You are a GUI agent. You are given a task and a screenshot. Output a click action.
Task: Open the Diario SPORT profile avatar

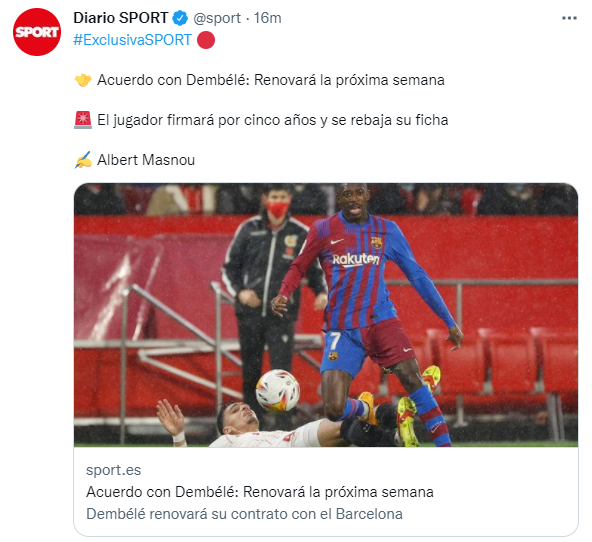click(37, 32)
